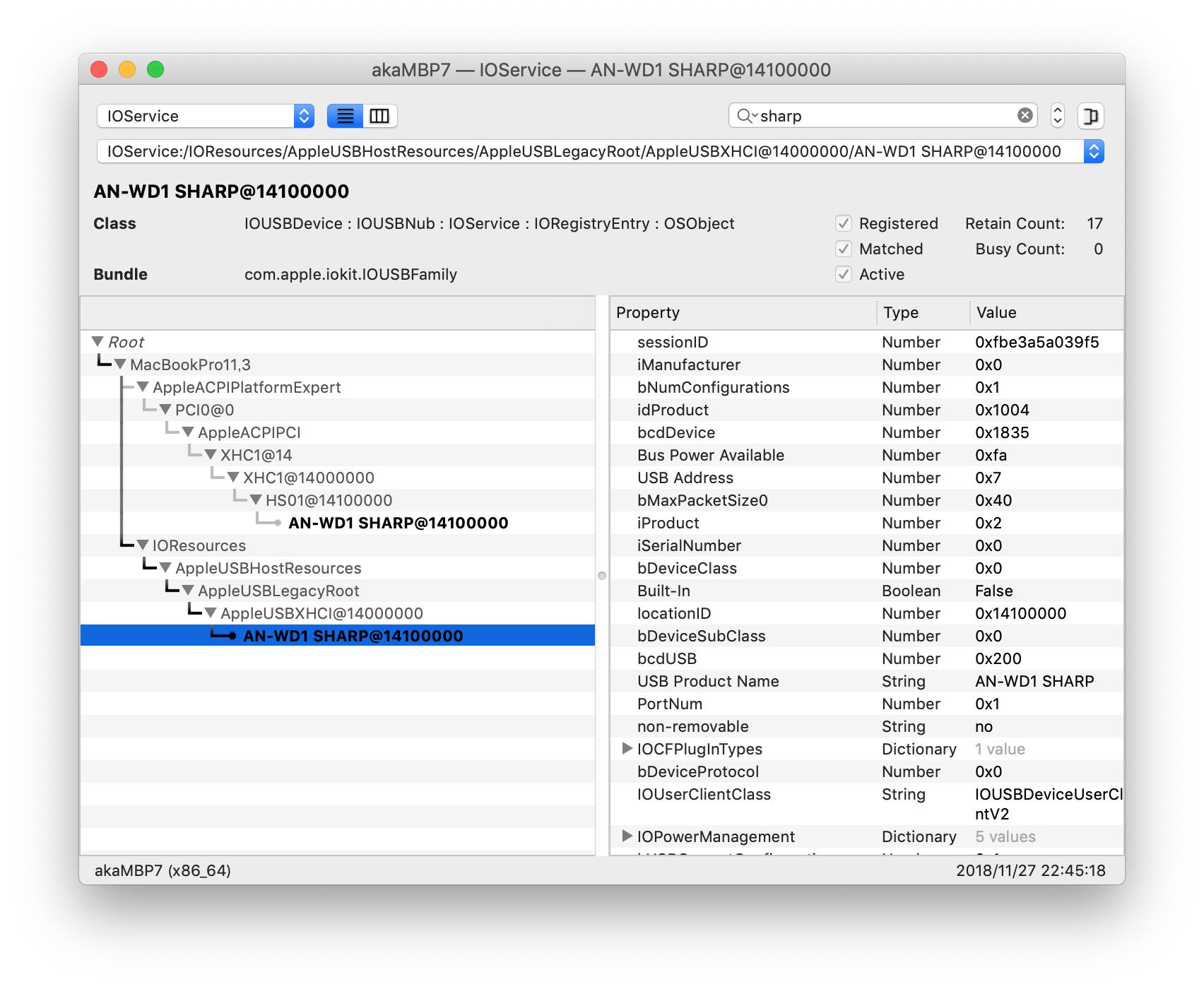Toggle the inspector sidebar button
1204x989 pixels.
coord(1090,116)
